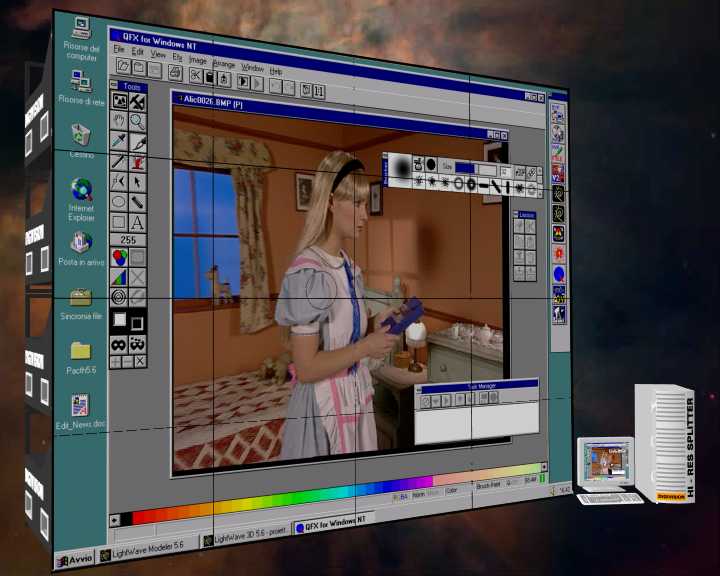Select the eyedropper tool
720x576 pixels.
(x=119, y=140)
